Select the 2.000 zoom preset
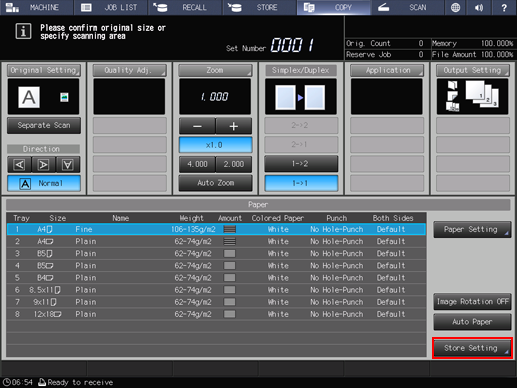Screen dimensions: 517x388 coord(234,164)
